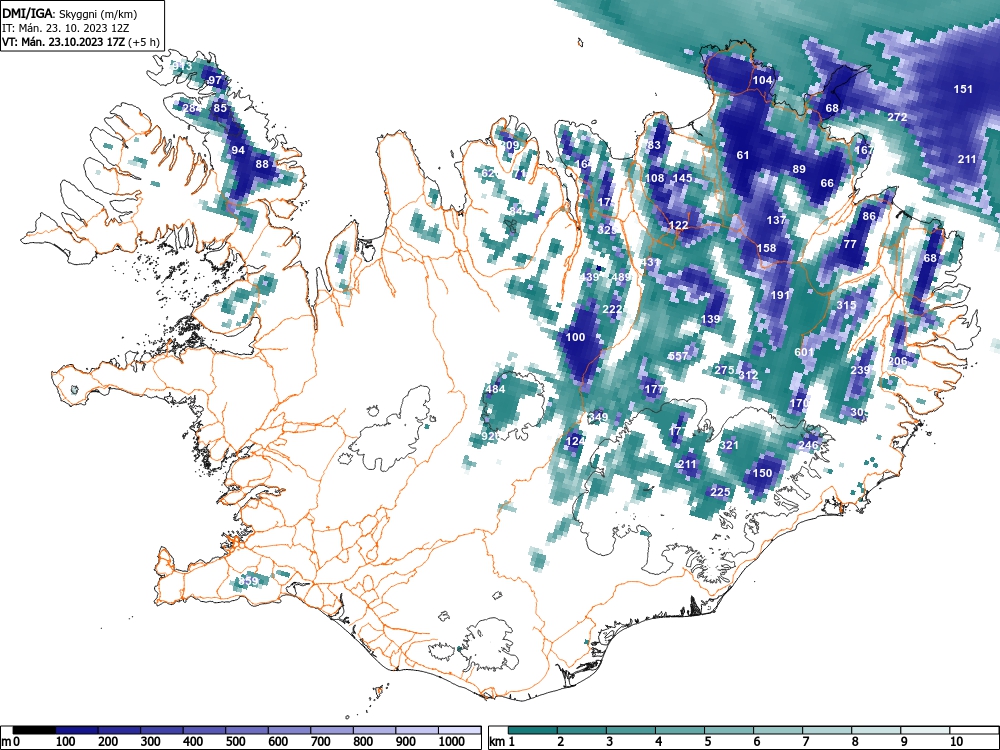The height and width of the screenshot is (750, 1000).
Task: Click the visibility value 601 on the map
Action: pyautogui.click(x=804, y=351)
